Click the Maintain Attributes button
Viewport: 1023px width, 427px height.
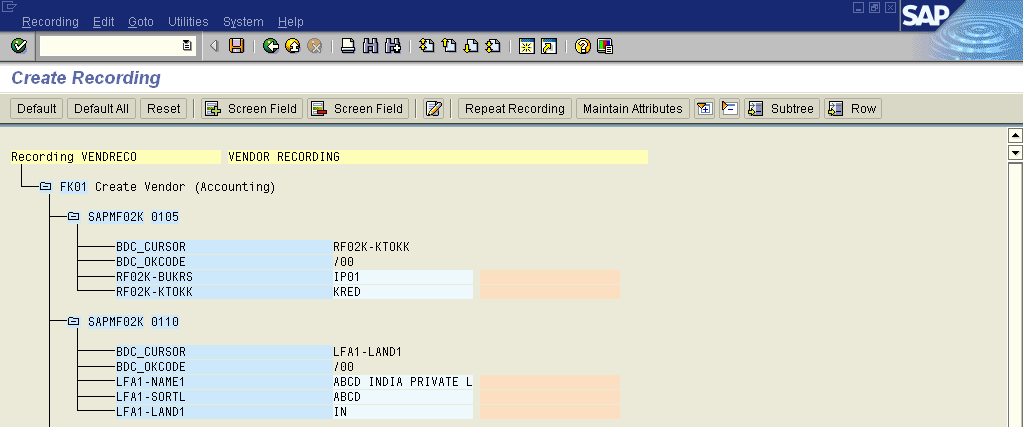pyautogui.click(x=632, y=109)
